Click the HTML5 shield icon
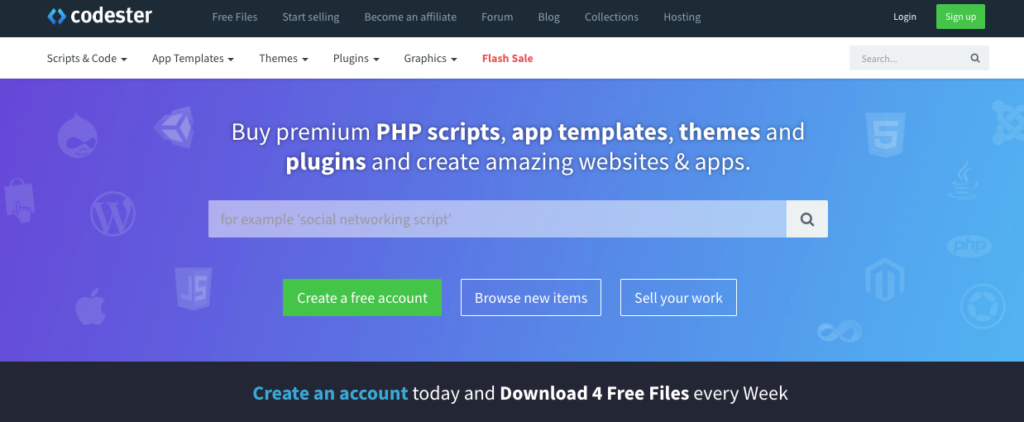The height and width of the screenshot is (422, 1024). [x=885, y=135]
